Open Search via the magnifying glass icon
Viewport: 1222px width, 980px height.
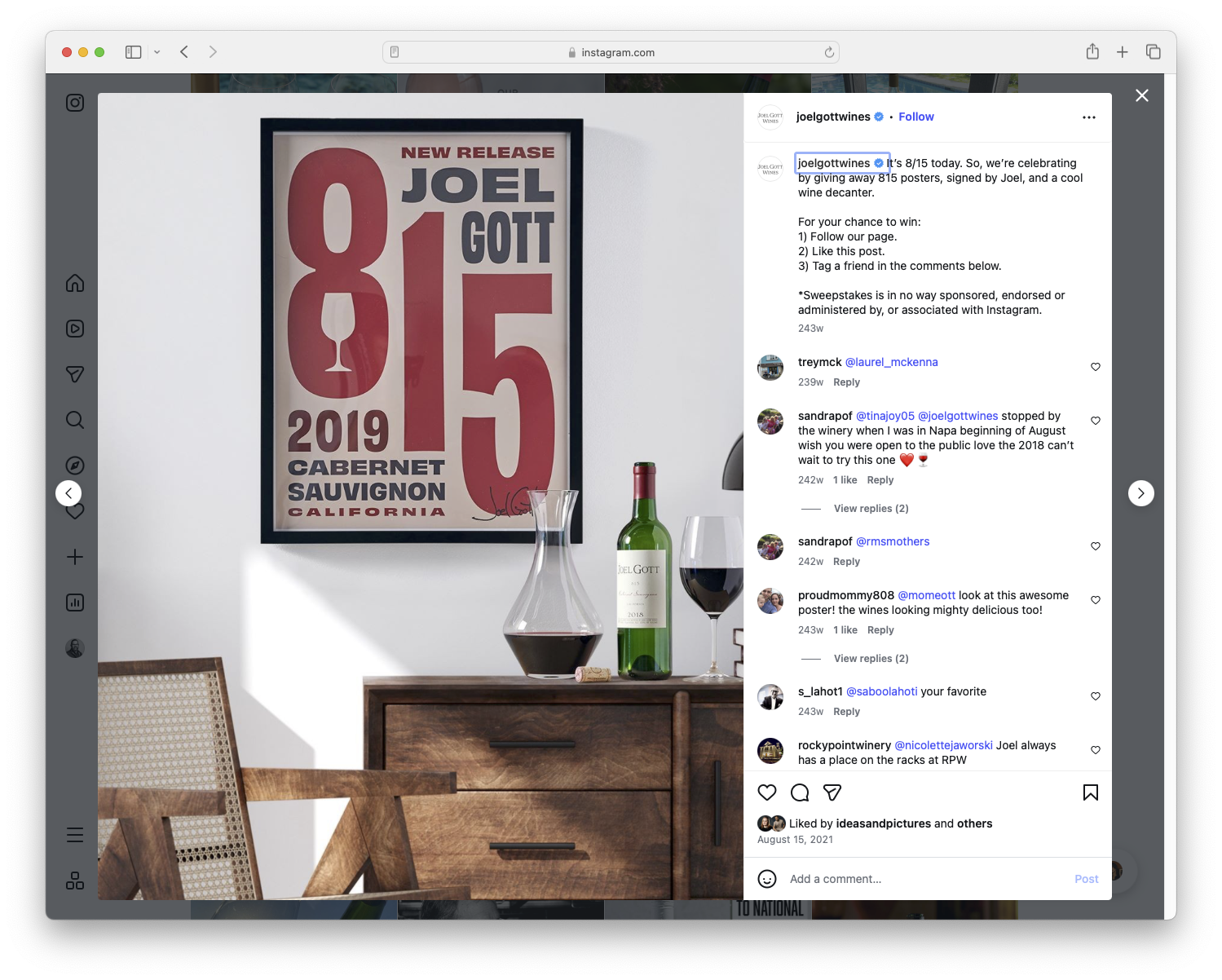click(74, 420)
